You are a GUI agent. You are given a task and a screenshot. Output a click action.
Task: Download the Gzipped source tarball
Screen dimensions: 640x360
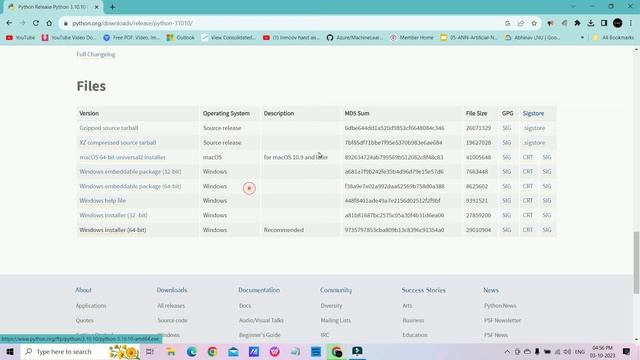tap(109, 128)
